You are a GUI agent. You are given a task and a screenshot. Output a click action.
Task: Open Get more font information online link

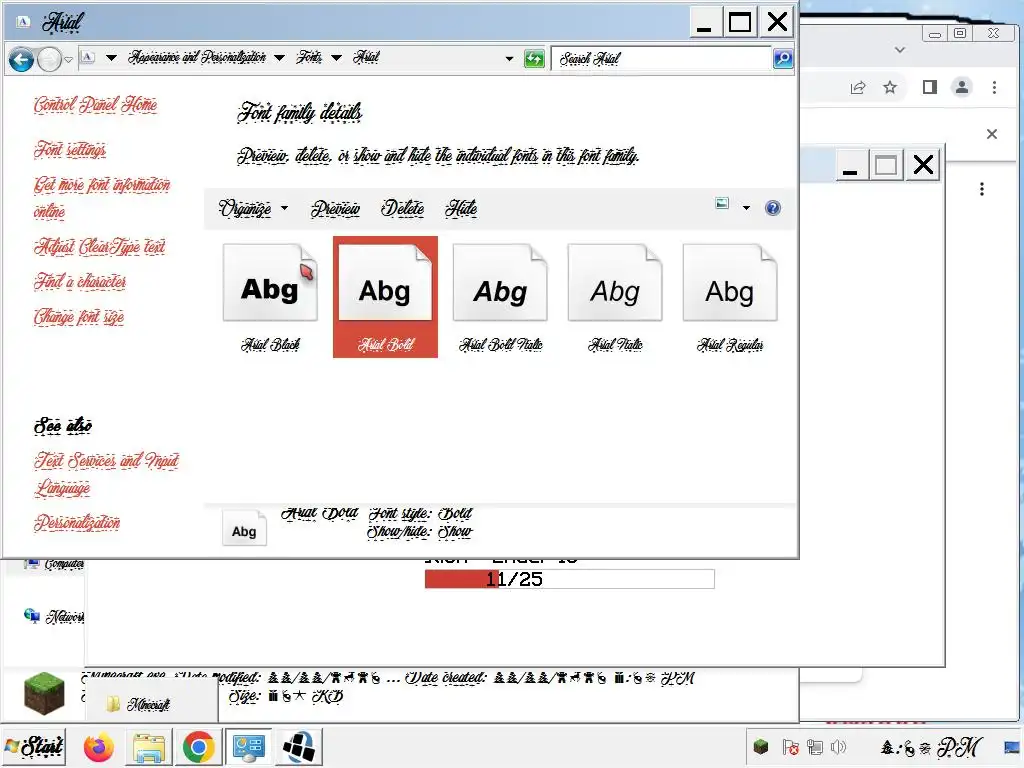coord(102,198)
